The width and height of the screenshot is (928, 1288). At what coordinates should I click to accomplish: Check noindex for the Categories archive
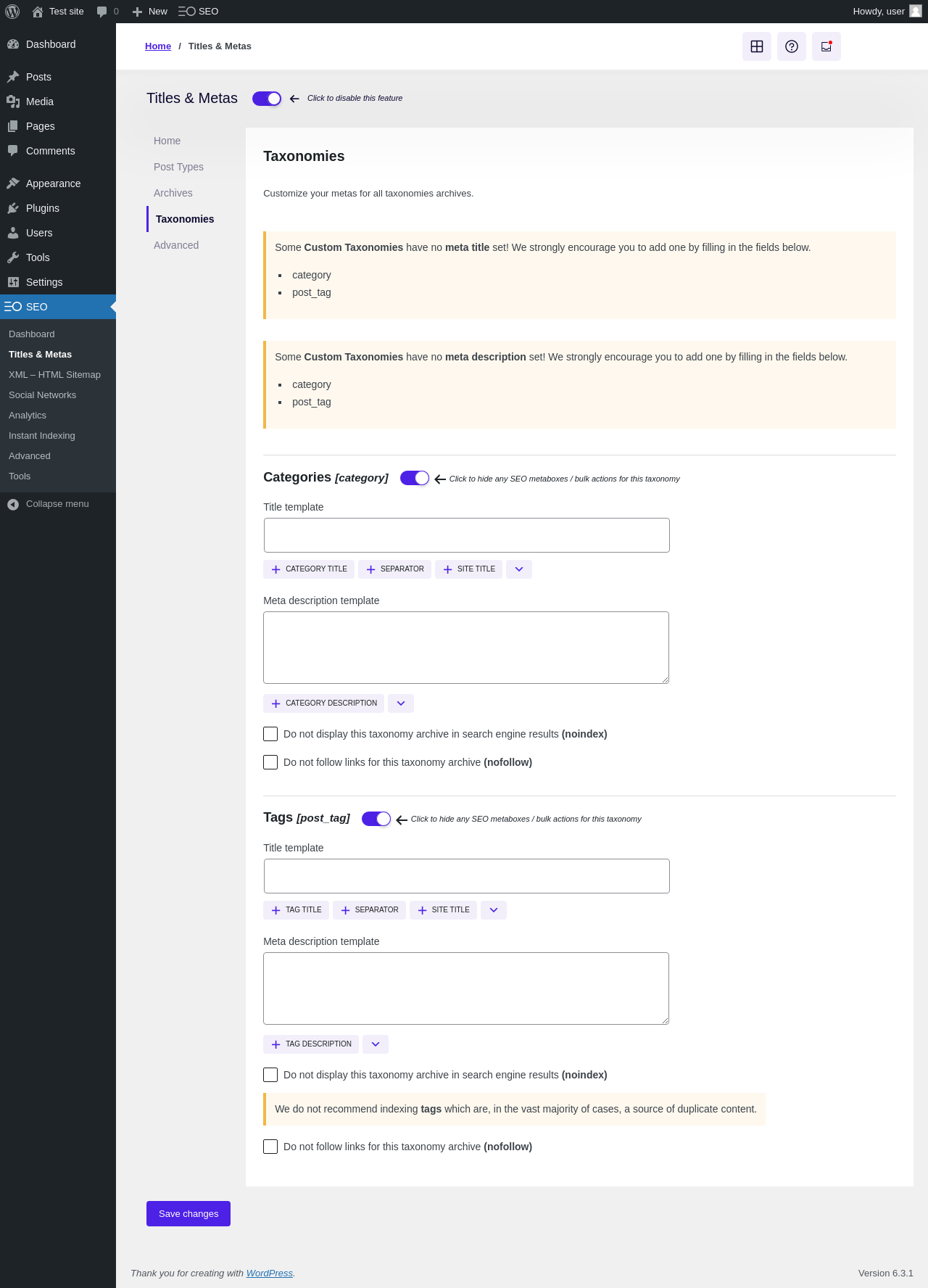click(270, 734)
